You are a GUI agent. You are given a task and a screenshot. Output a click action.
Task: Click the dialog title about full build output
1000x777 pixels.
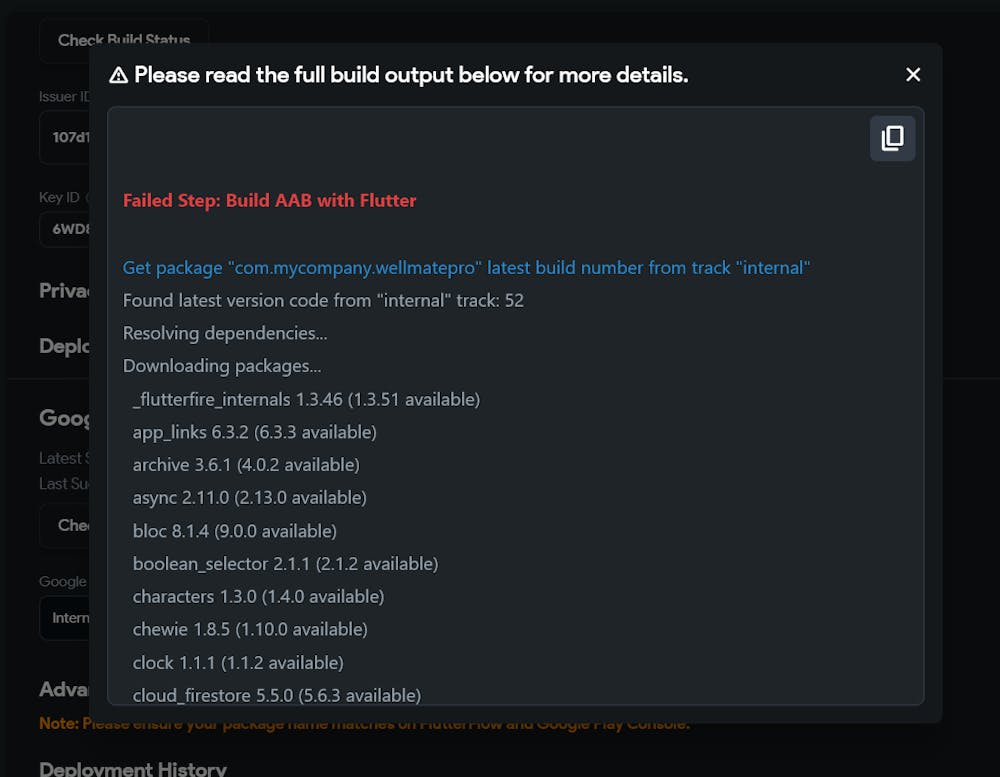pyautogui.click(x=411, y=75)
